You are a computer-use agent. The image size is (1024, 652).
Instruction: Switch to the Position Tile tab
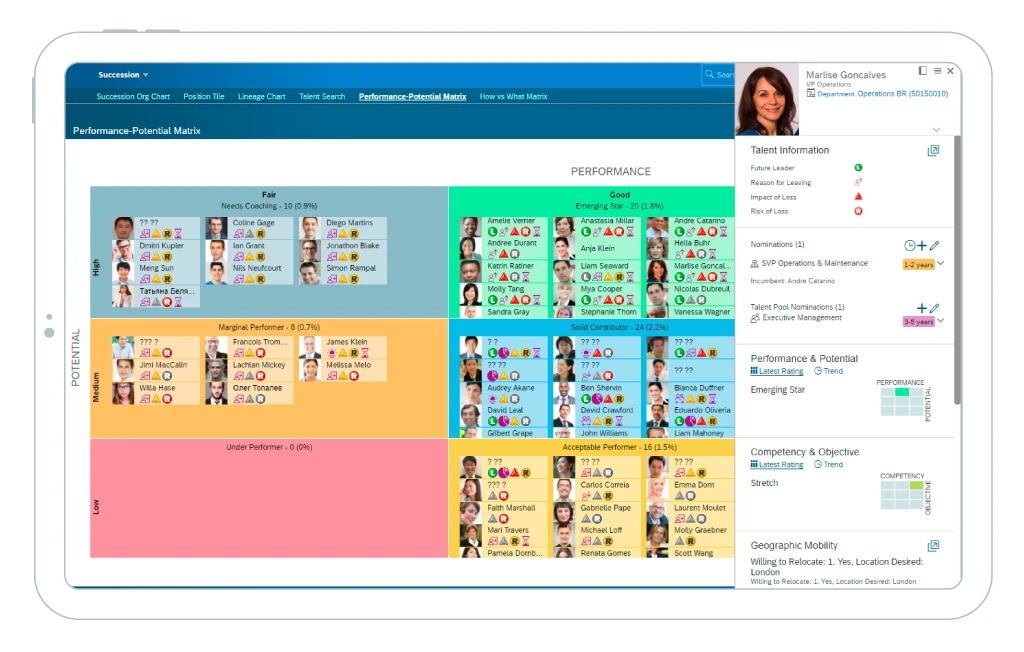point(204,97)
